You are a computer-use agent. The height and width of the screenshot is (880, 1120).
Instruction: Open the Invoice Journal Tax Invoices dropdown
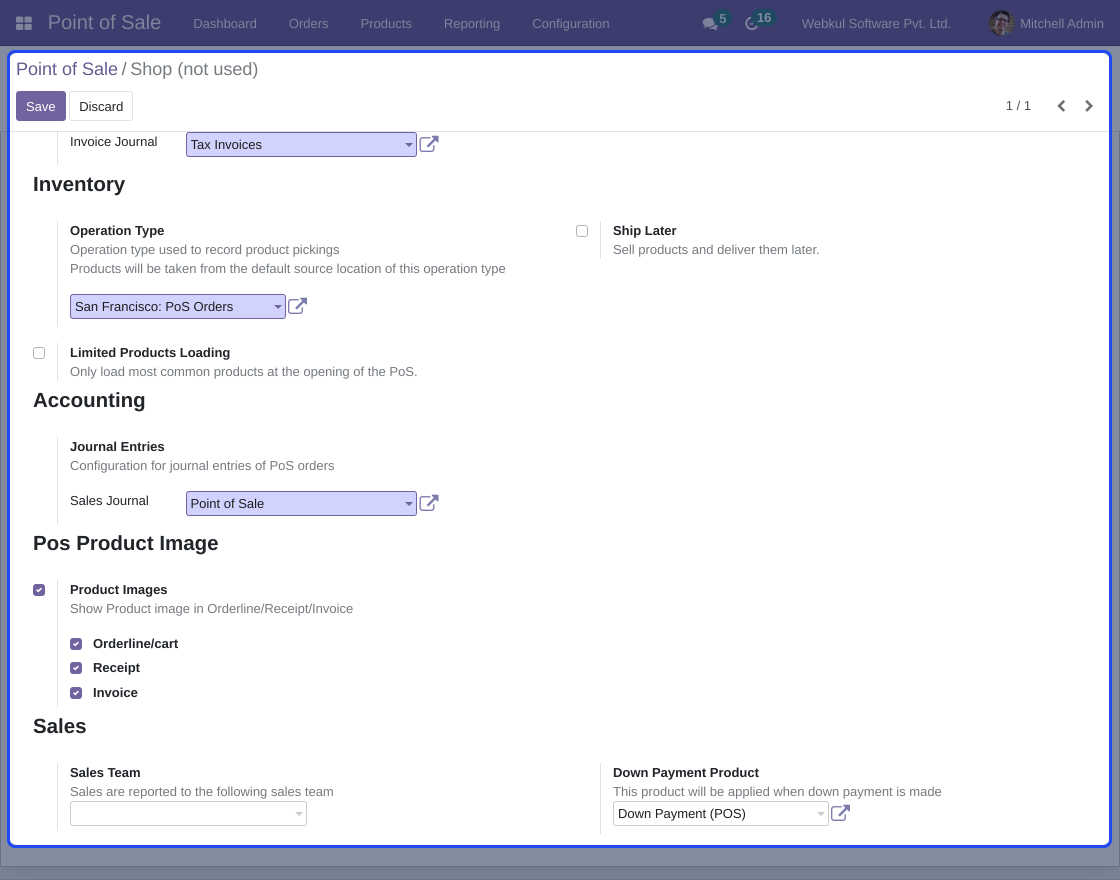point(301,144)
